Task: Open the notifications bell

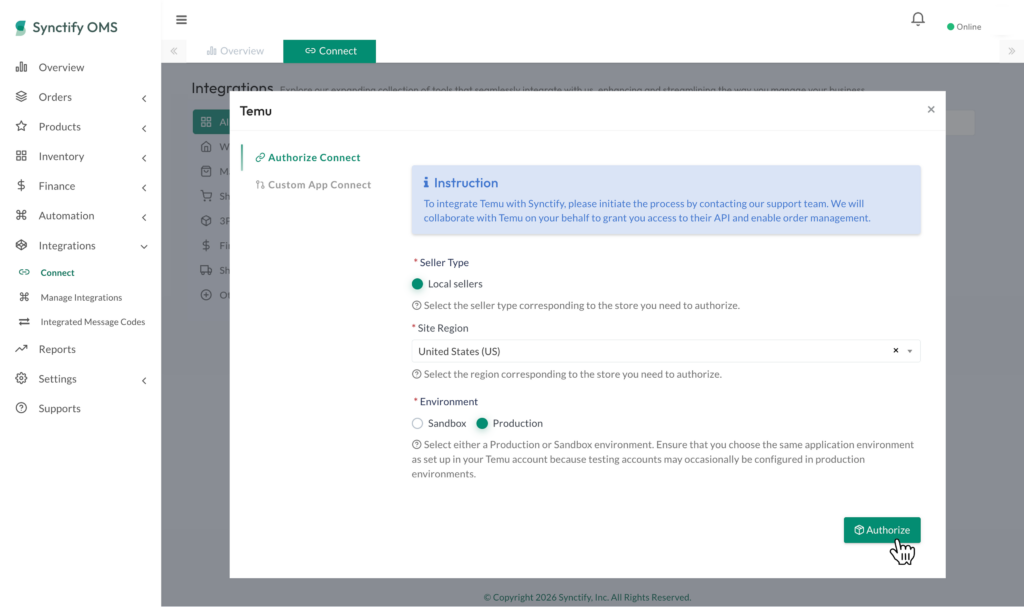Action: click(x=918, y=19)
